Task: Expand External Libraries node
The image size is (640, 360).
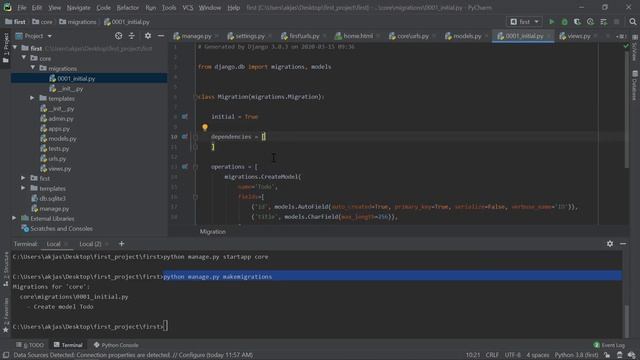Action: [x=15, y=218]
